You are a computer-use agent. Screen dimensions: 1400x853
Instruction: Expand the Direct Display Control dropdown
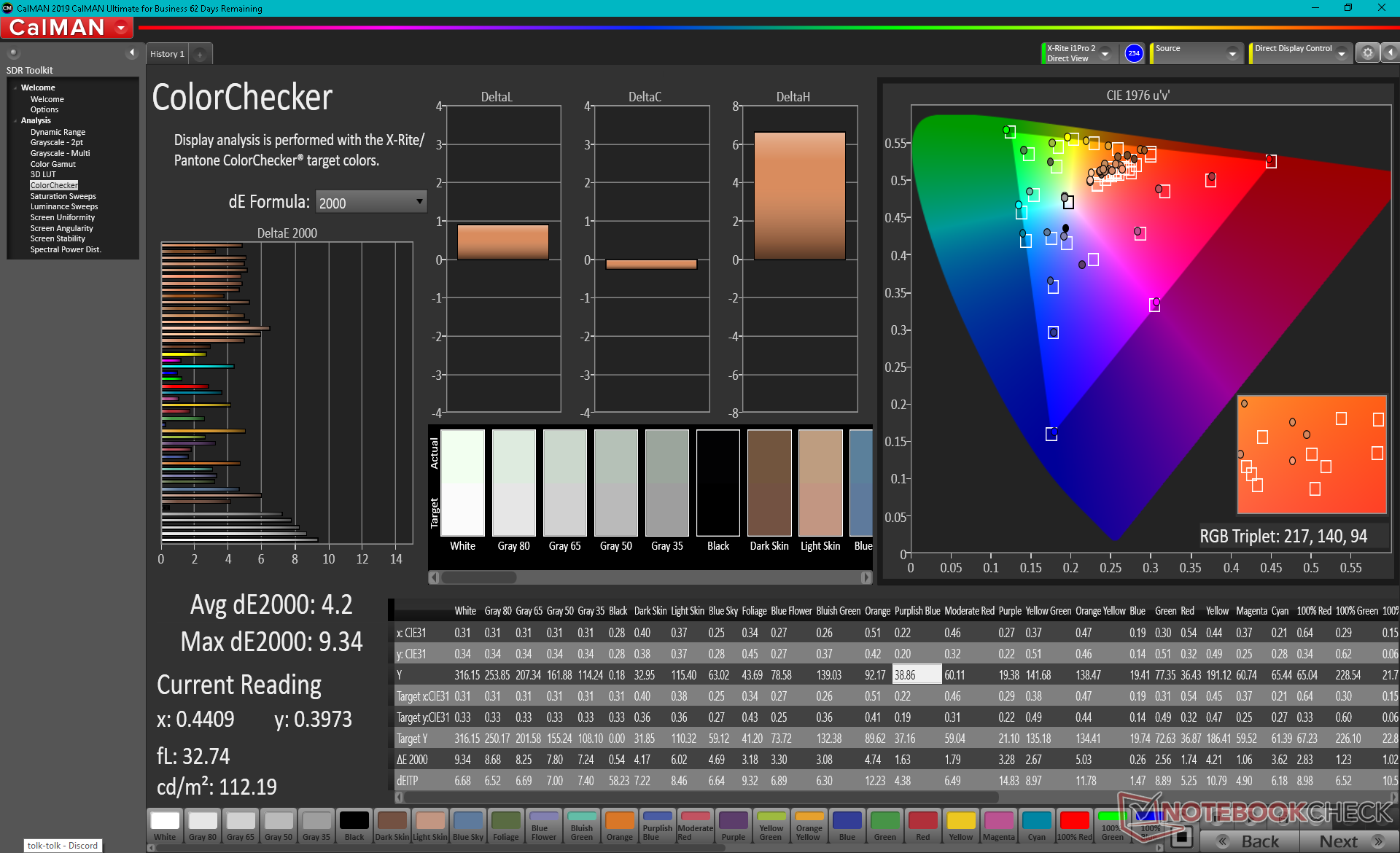pyautogui.click(x=1341, y=54)
